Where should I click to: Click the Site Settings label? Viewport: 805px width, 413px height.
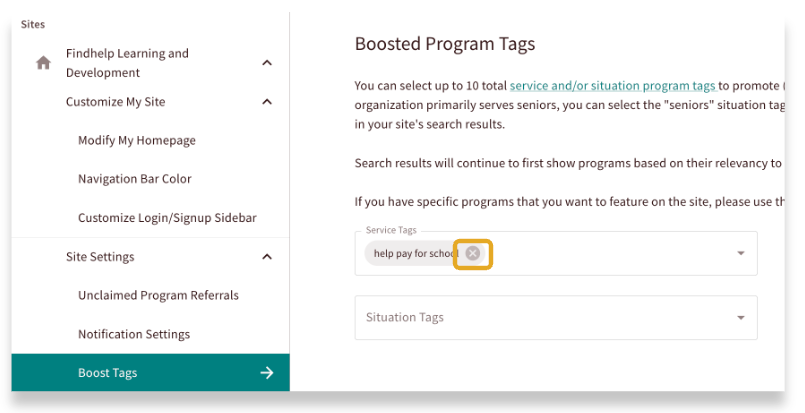point(100,257)
